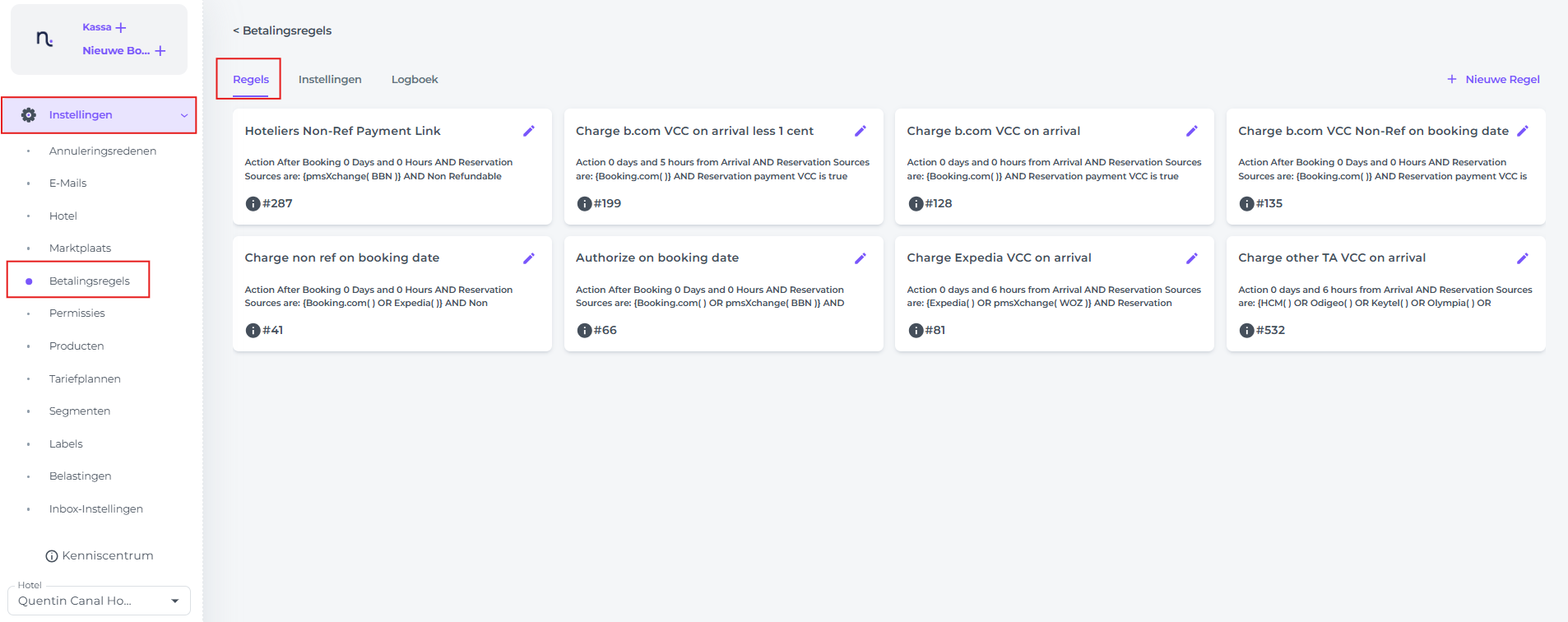
Task: Collapse the Instellingen sidebar section
Action: click(x=184, y=116)
